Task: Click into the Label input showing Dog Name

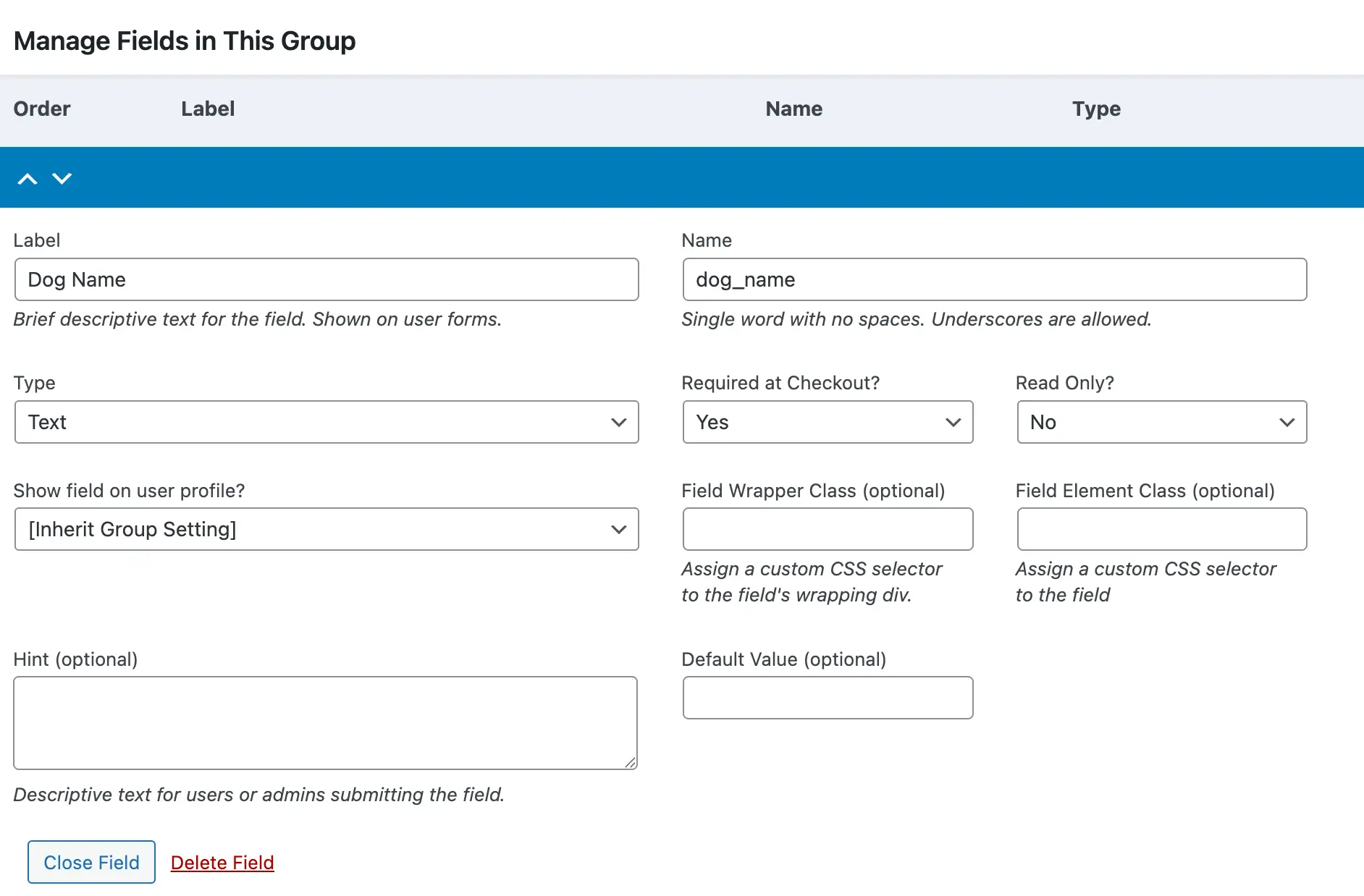Action: [x=326, y=279]
